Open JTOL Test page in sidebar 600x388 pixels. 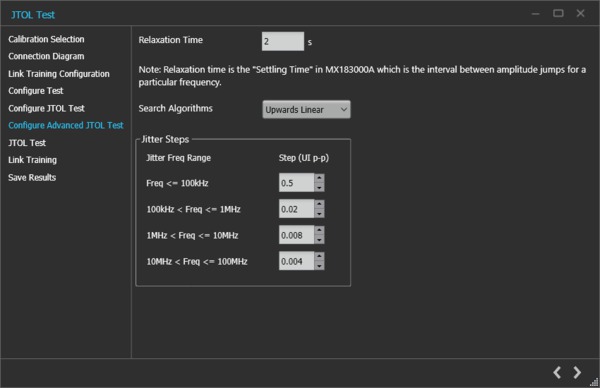click(27, 143)
